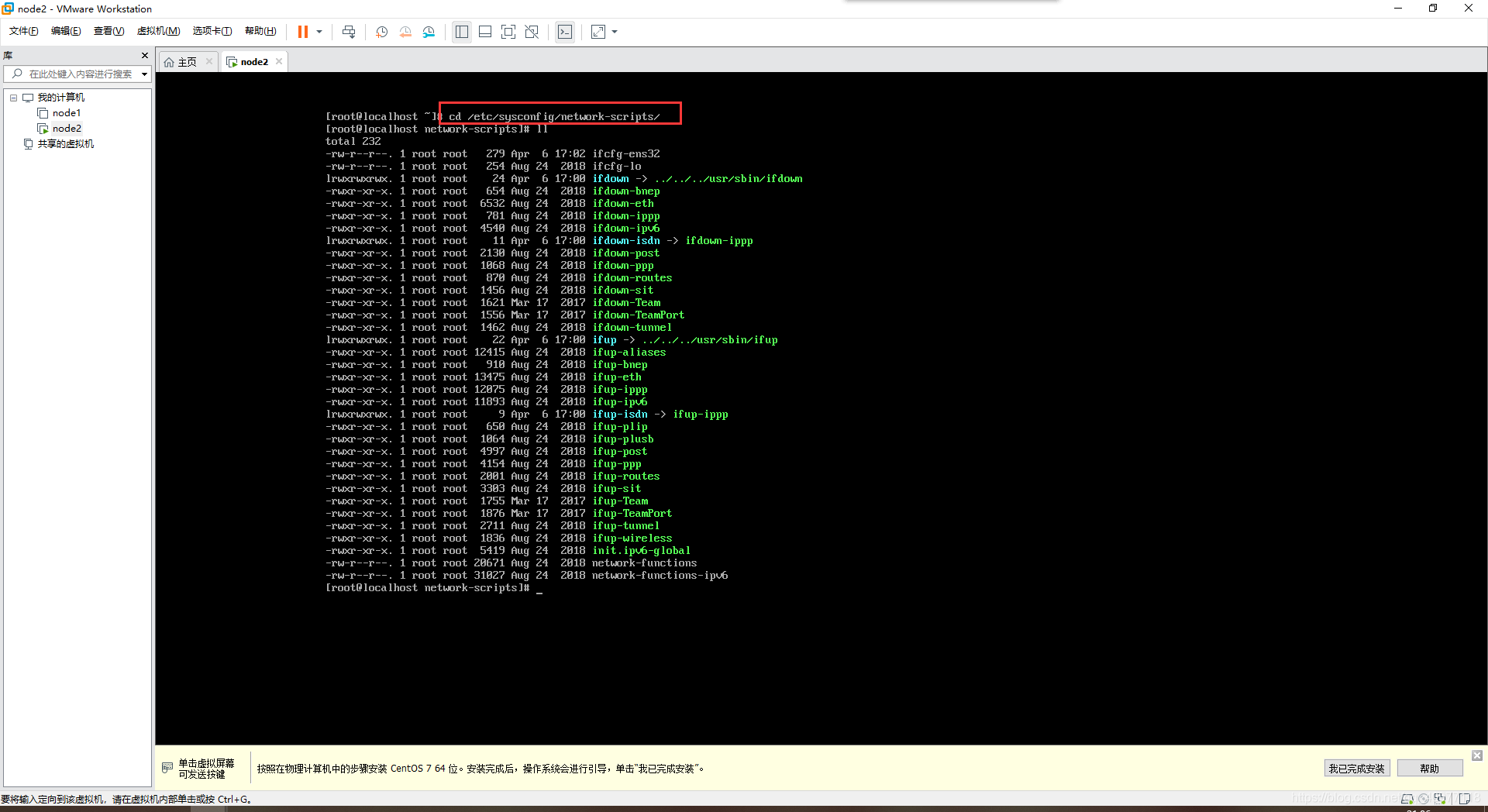Open the library search dropdown arrow
Viewport: 1488px width, 812px height.
pos(144,74)
